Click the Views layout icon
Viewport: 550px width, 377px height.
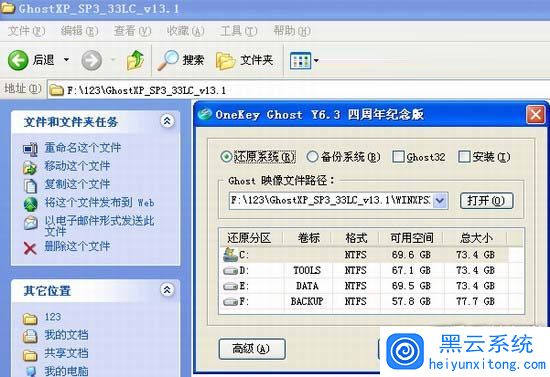click(x=300, y=60)
